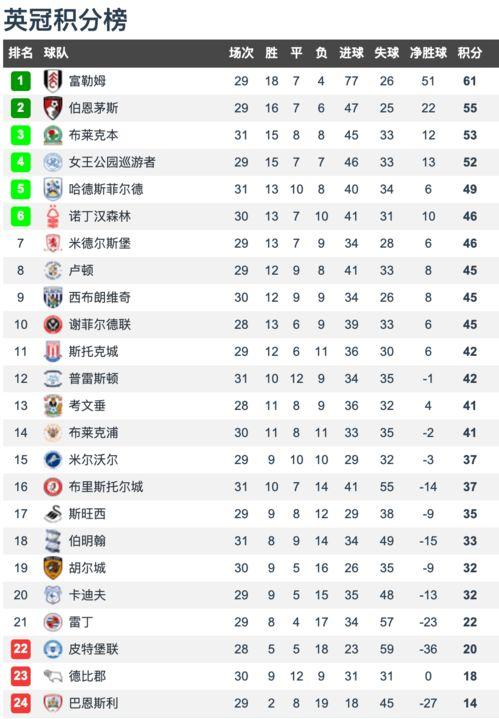Click the Fulham club crest icon

tap(53, 81)
